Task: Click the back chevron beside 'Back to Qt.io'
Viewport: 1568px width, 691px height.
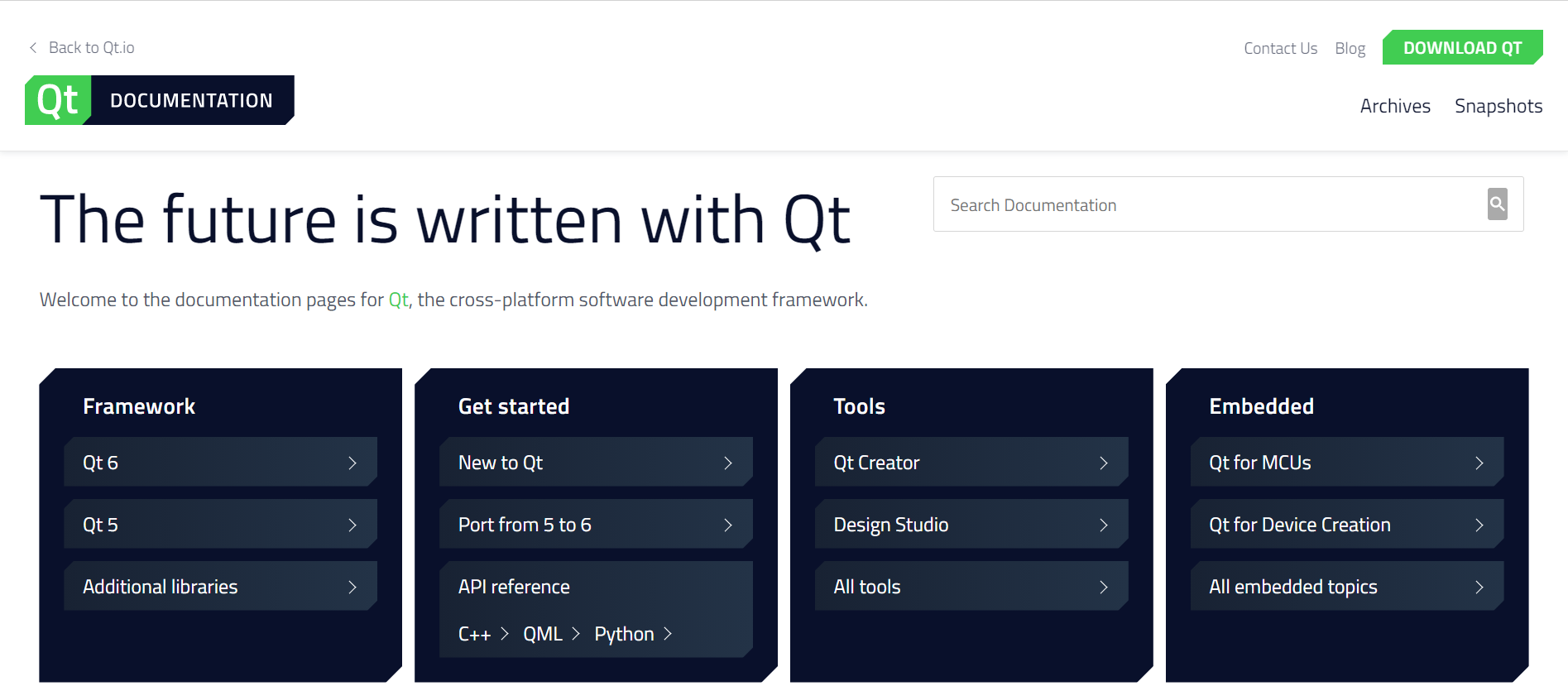Action: (x=32, y=47)
